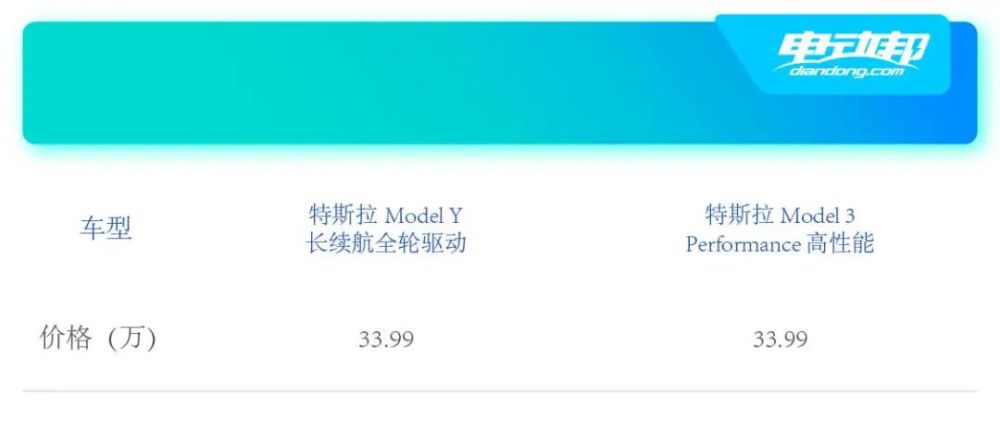This screenshot has width=1000, height=421.
Task: Select the 车型 row label
Action: (106, 228)
